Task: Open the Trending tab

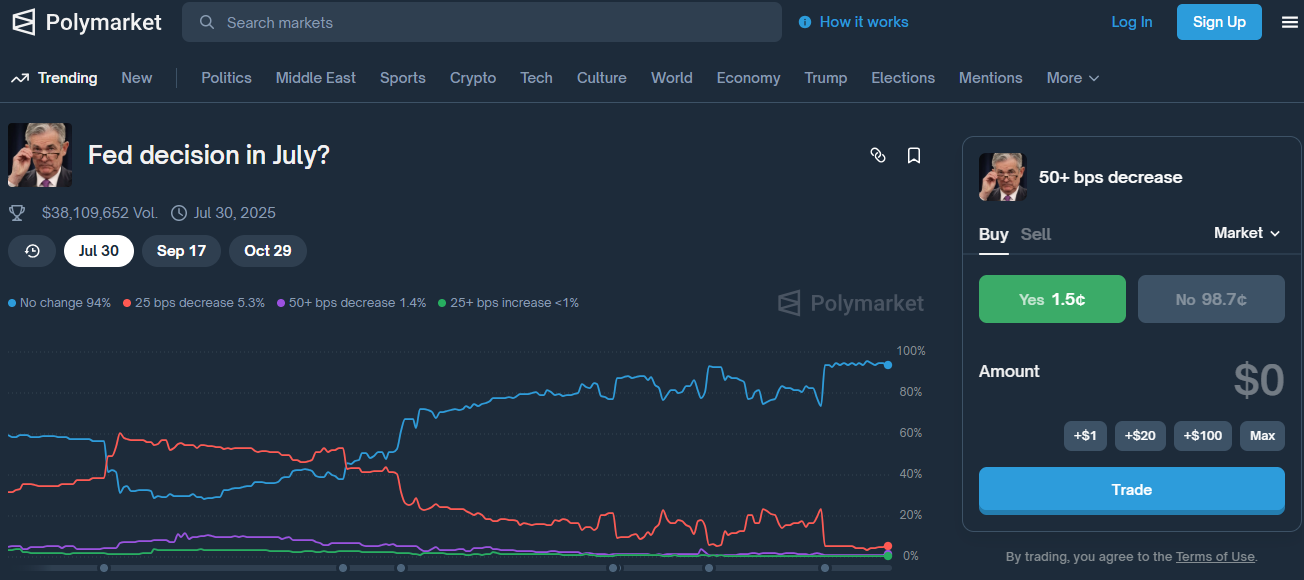Action: coord(67,78)
